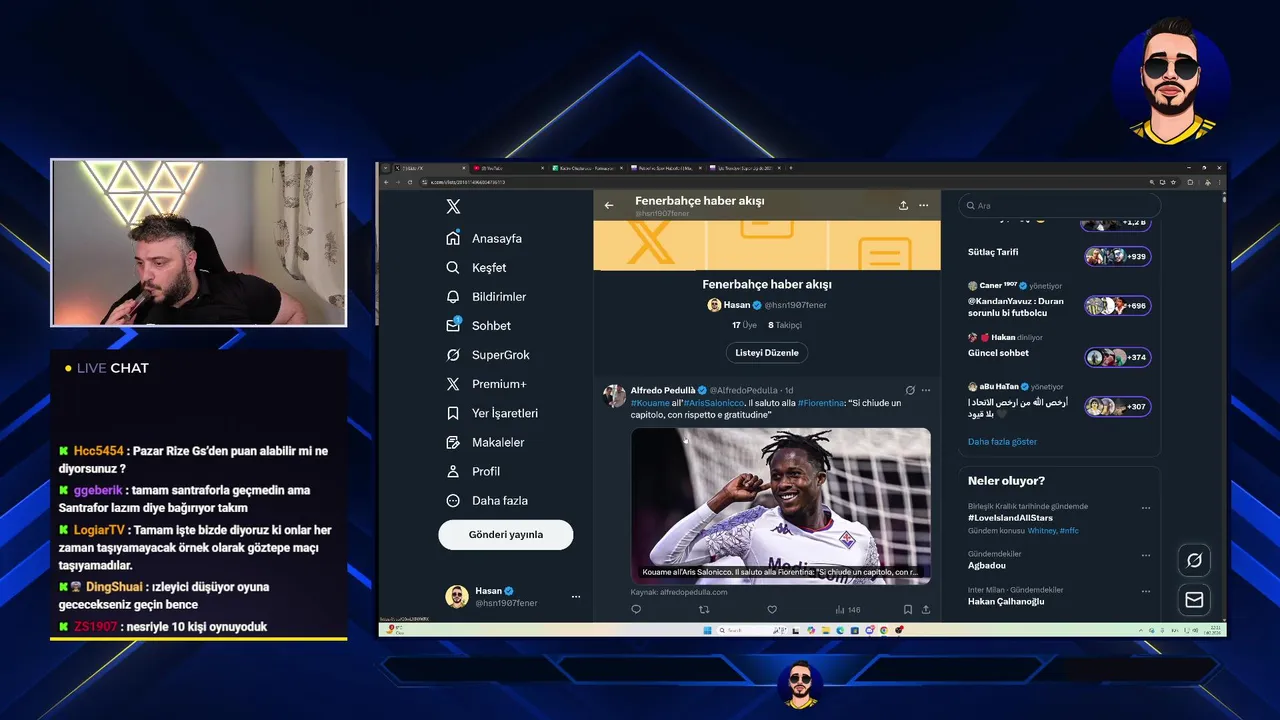Open Anasayfa home page
The width and height of the screenshot is (1280, 720).
[484, 238]
